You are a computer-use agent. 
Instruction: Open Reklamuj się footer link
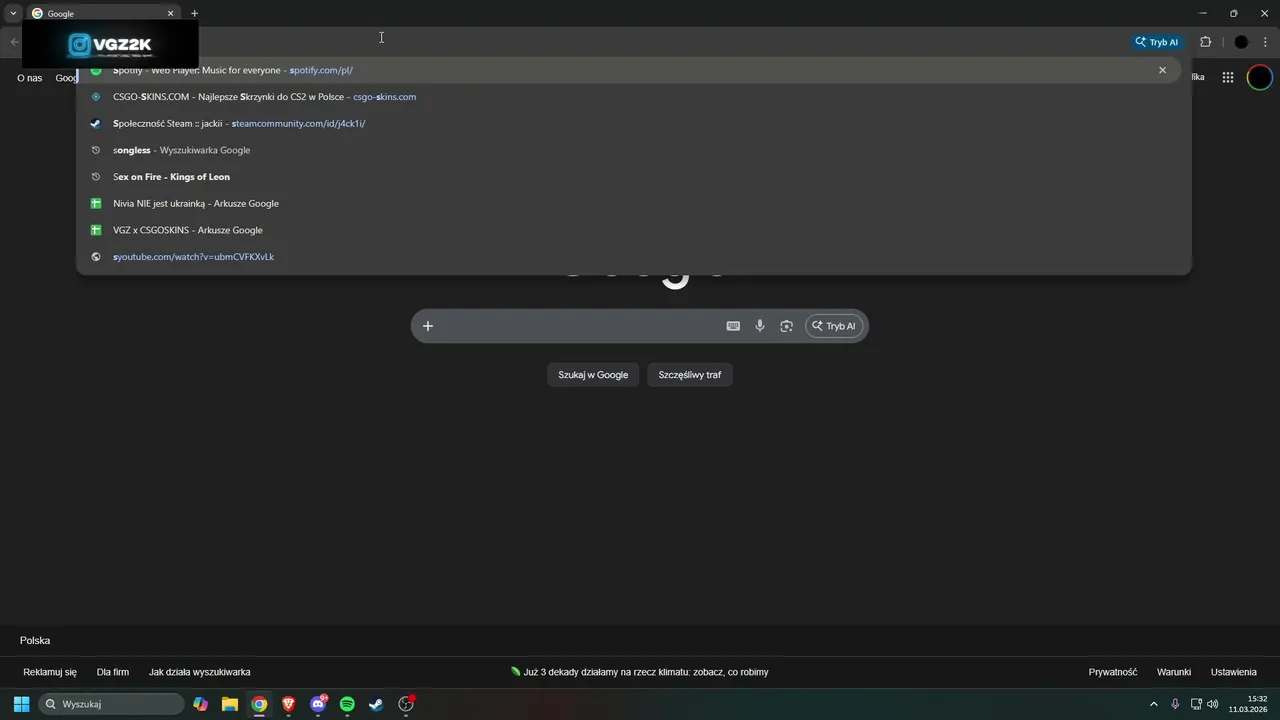coord(50,672)
